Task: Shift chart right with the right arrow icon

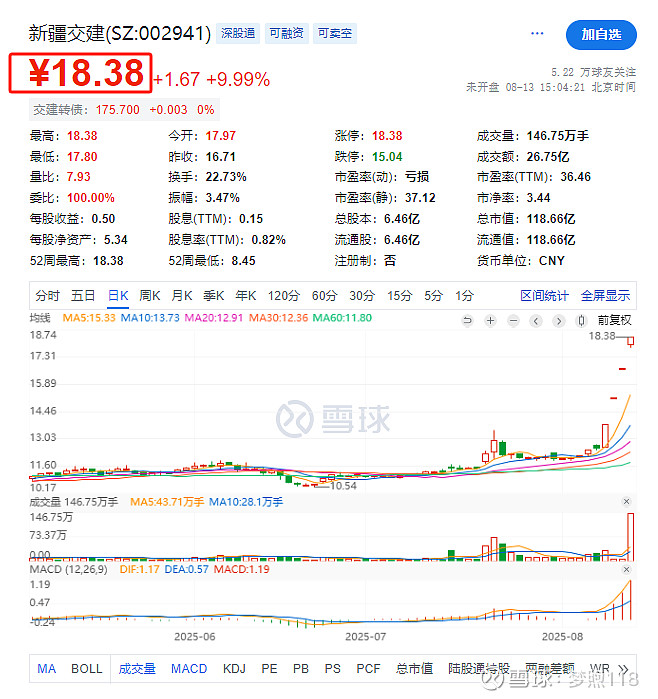Action: 559,321
